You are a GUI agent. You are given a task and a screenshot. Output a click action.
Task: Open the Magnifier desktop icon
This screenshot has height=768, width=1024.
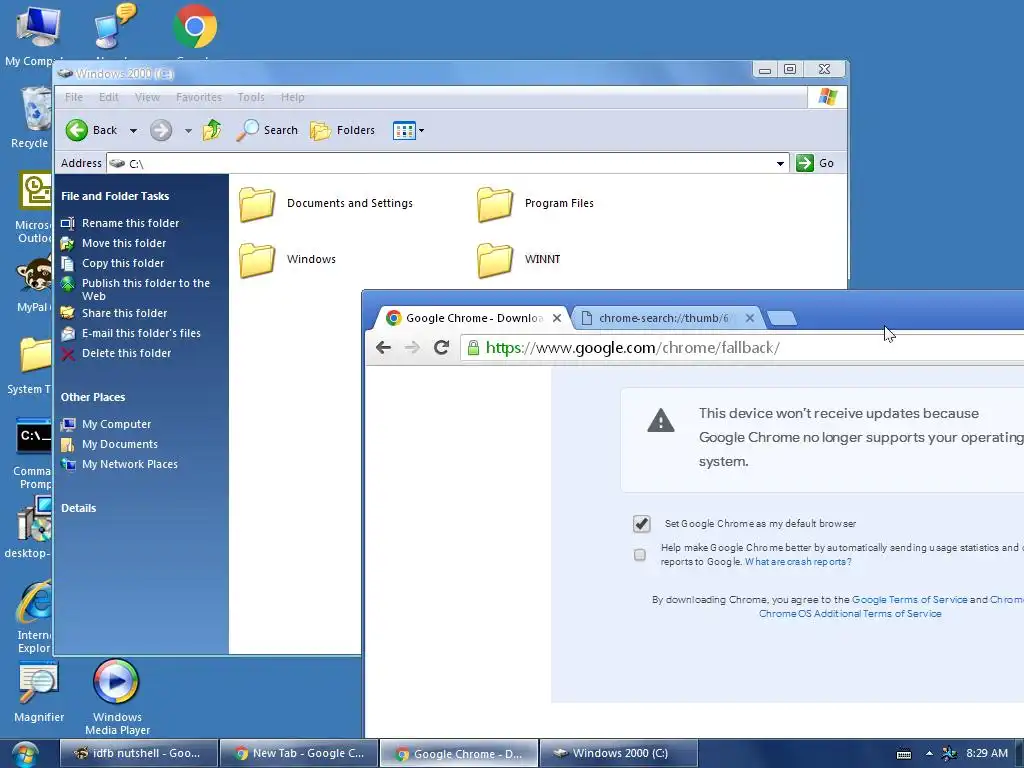tap(39, 692)
